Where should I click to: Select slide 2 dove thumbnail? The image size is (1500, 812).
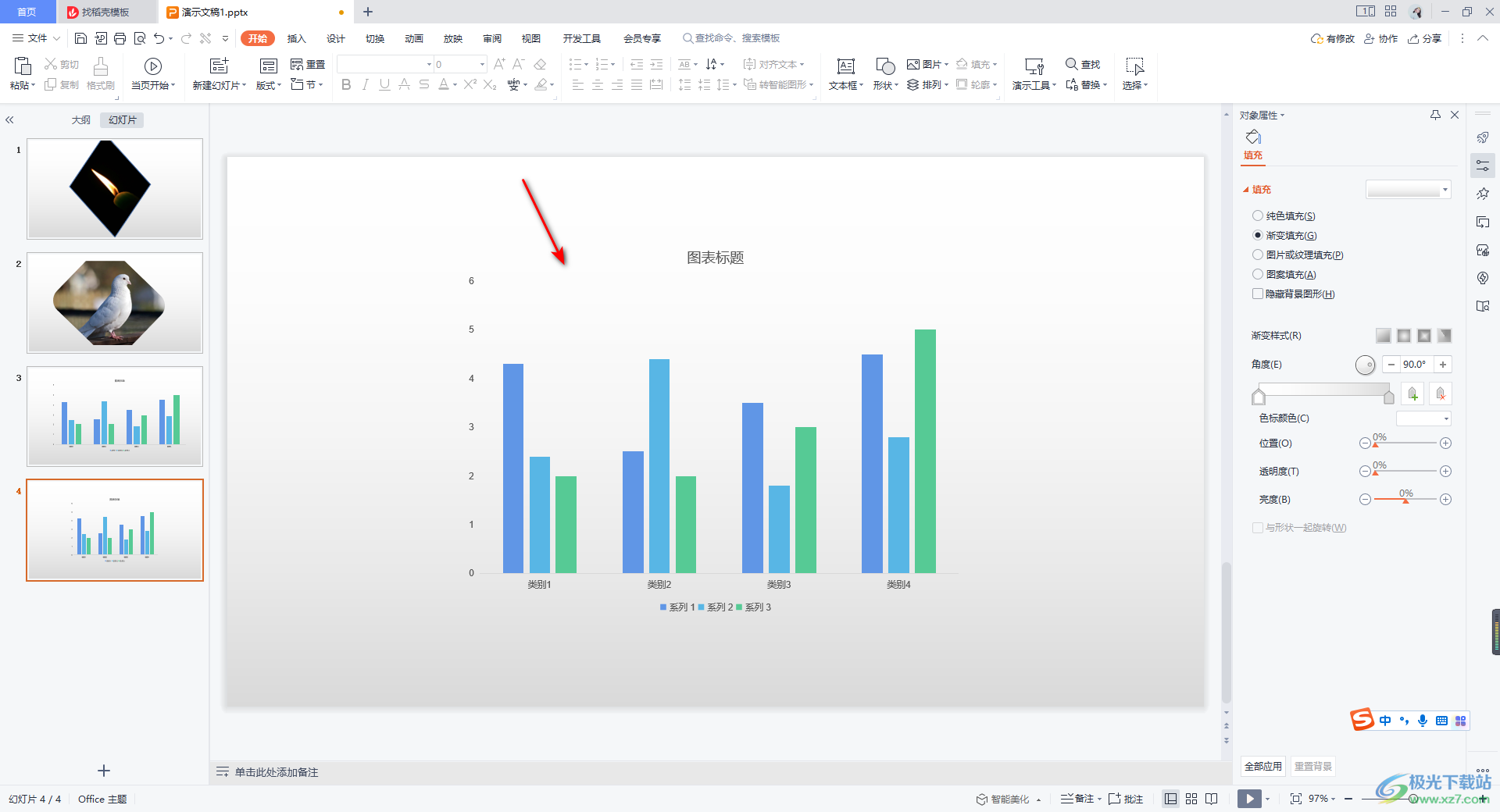point(115,303)
